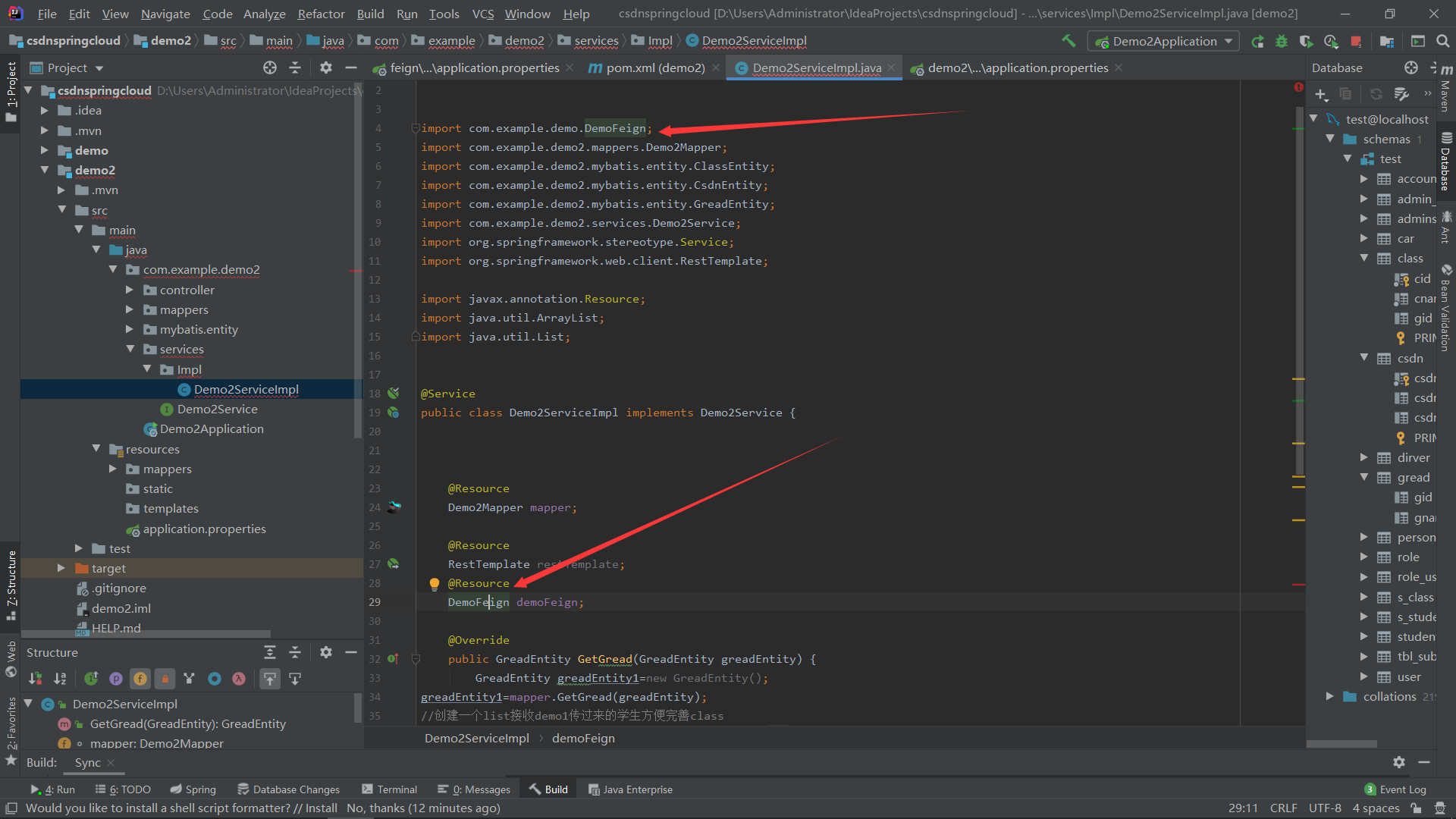Screen dimensions: 1456x819
Task: Toggle Show Fields filter in Structure toolbar
Action: (140, 679)
